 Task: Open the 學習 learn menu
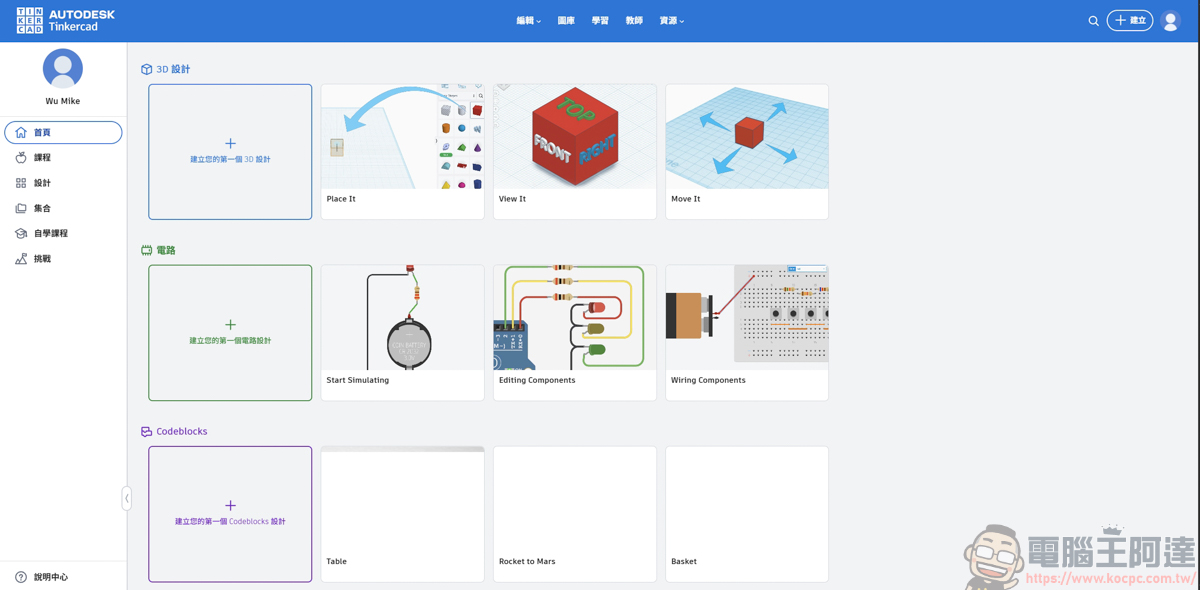(600, 20)
